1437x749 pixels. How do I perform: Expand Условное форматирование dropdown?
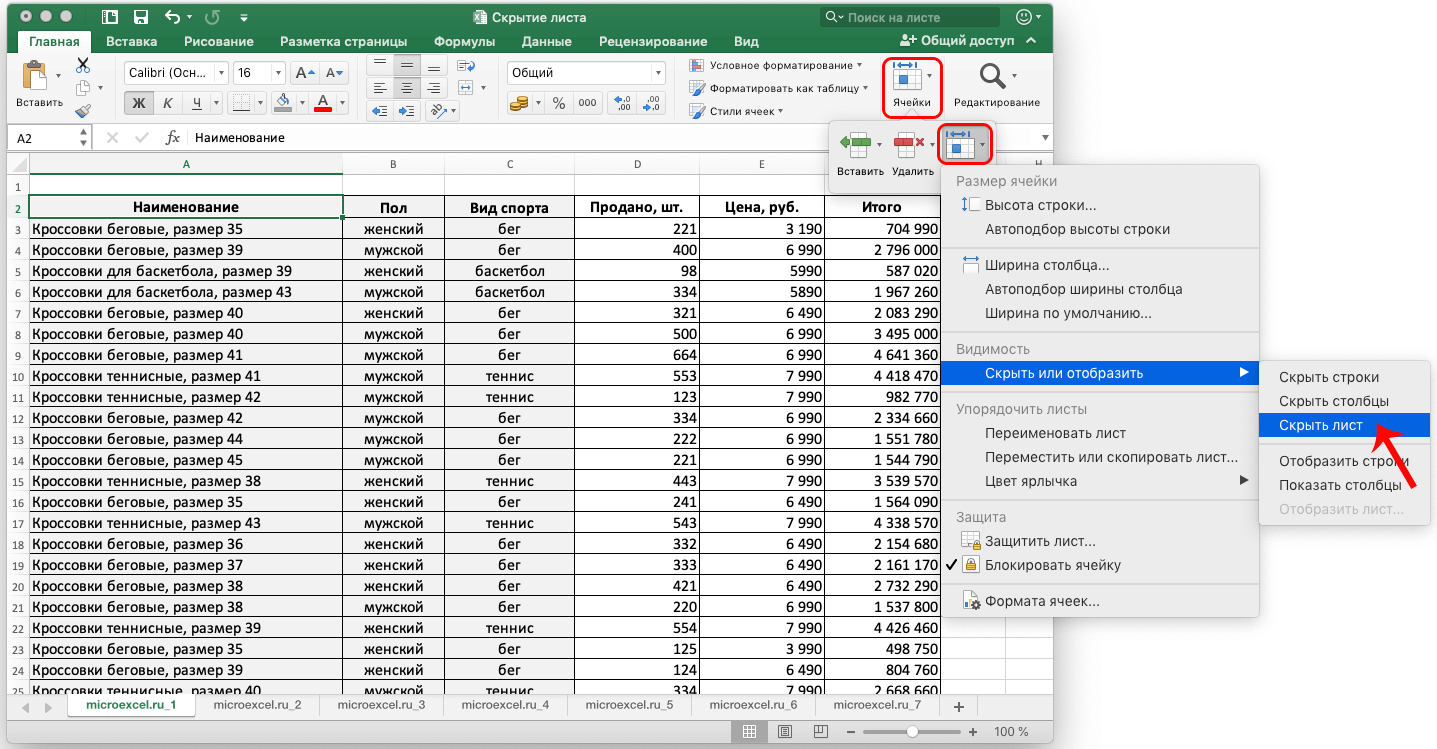(x=860, y=65)
